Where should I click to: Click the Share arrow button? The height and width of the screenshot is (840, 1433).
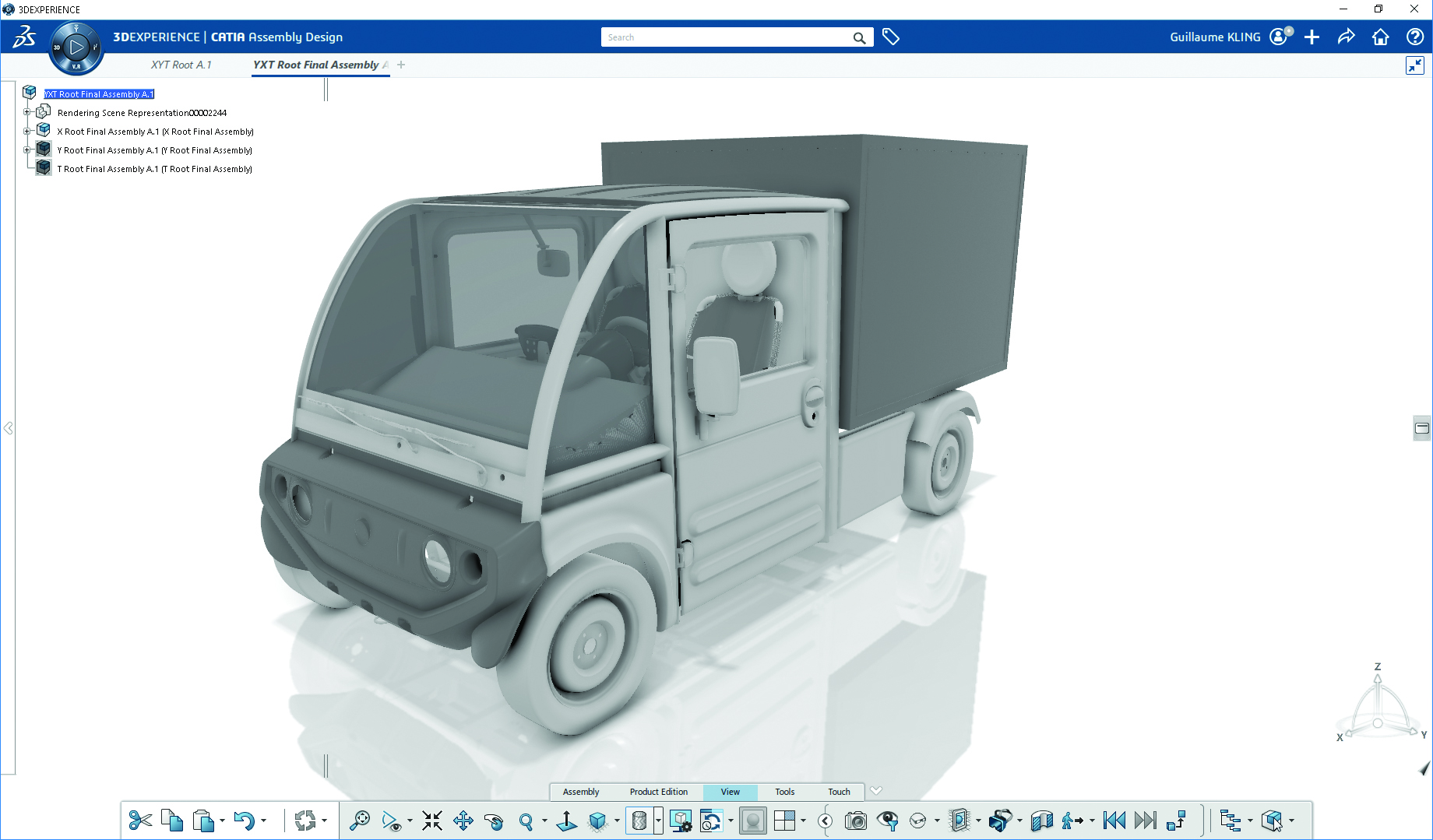(1346, 37)
